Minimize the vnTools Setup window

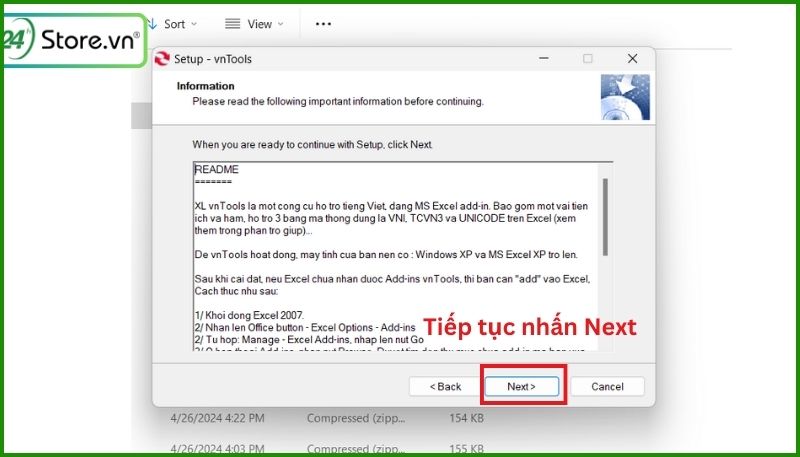tap(544, 59)
